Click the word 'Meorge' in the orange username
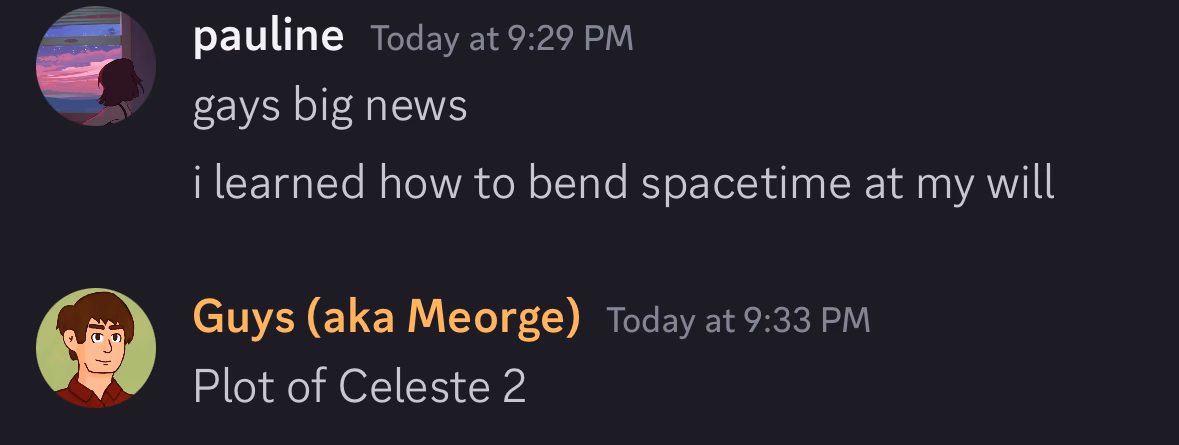This screenshot has width=1179, height=445. pyautogui.click(x=493, y=317)
